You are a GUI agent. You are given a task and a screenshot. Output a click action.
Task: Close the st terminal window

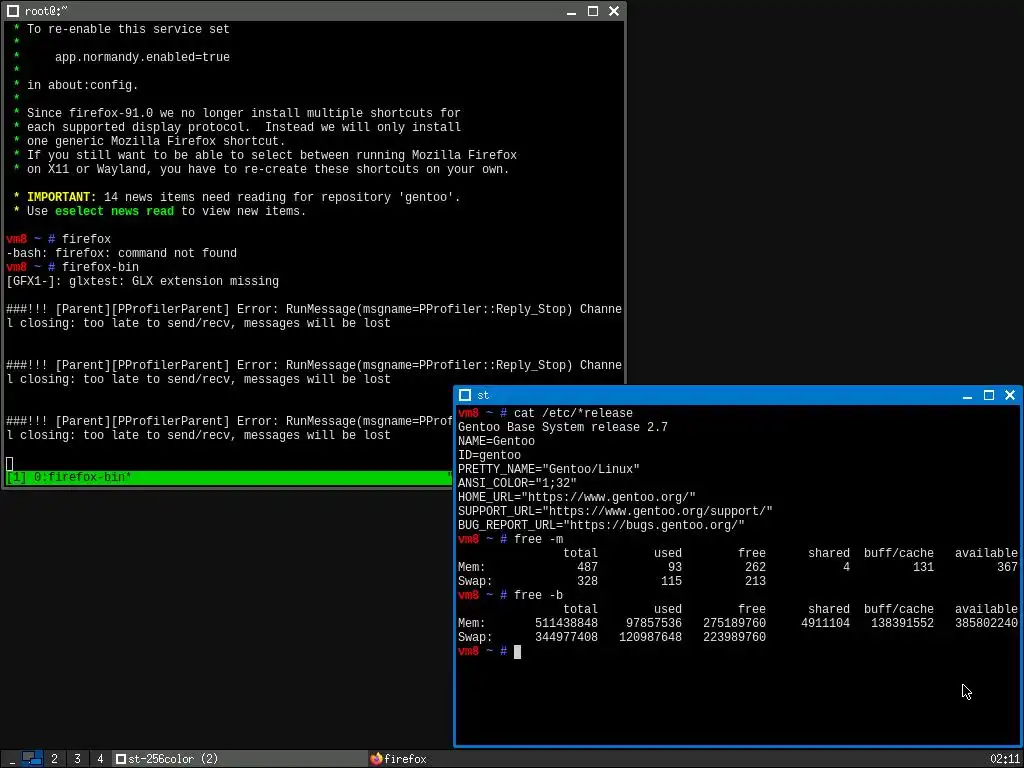click(1010, 395)
